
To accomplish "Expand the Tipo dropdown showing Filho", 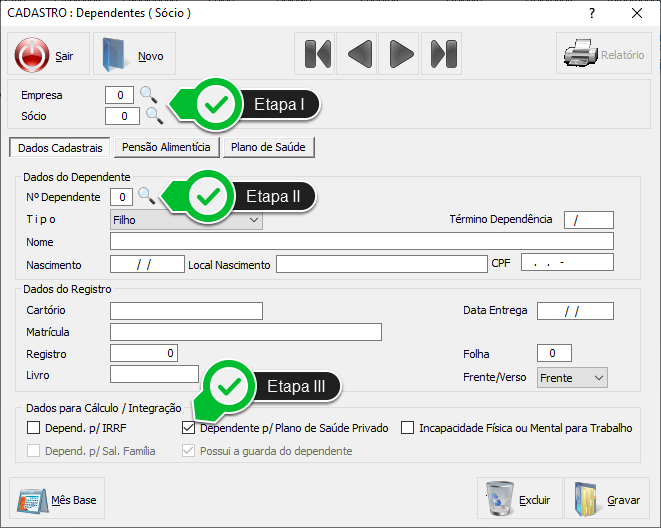I will tap(251, 220).
